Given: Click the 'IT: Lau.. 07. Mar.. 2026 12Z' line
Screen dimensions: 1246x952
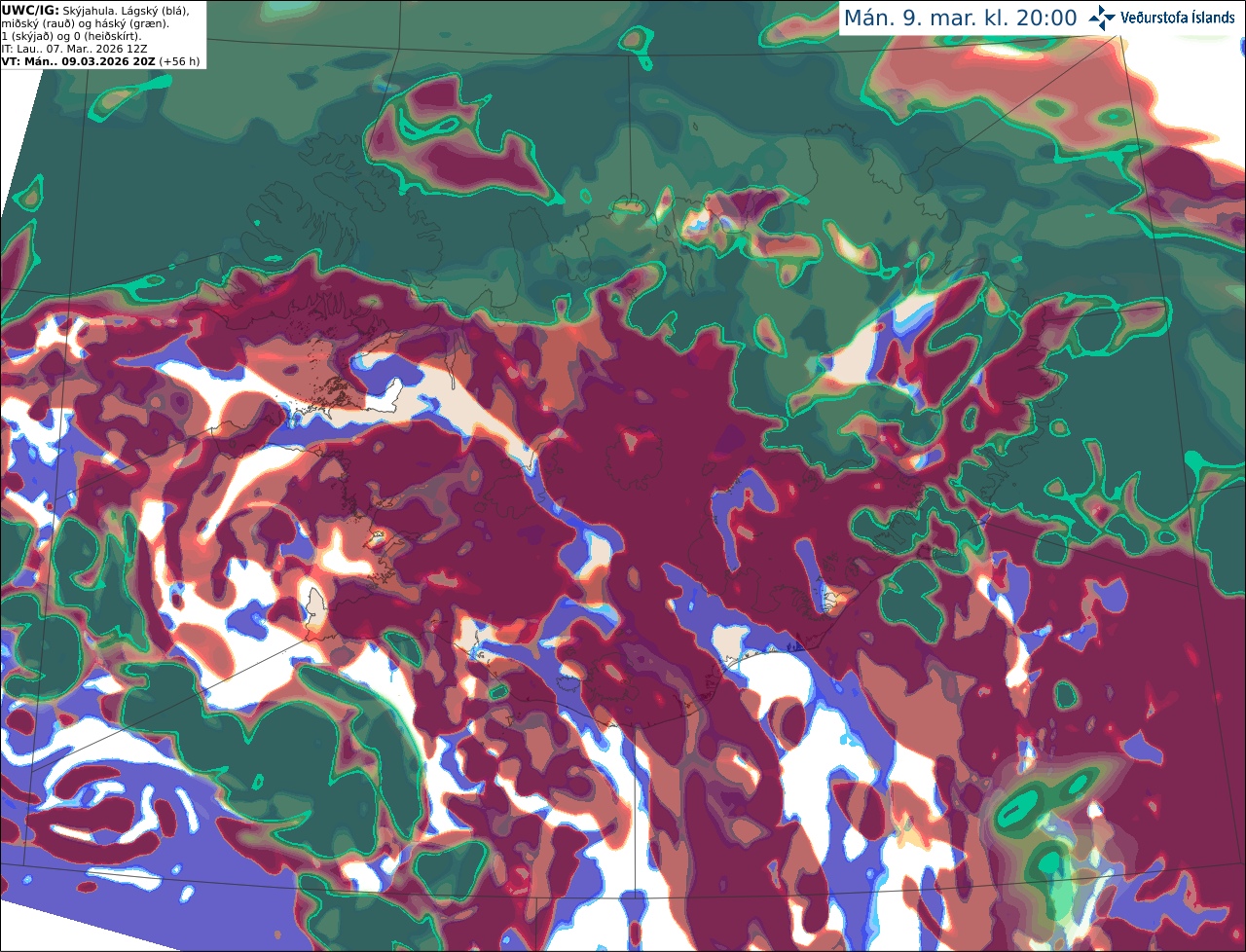Looking at the screenshot, I should tap(75, 49).
